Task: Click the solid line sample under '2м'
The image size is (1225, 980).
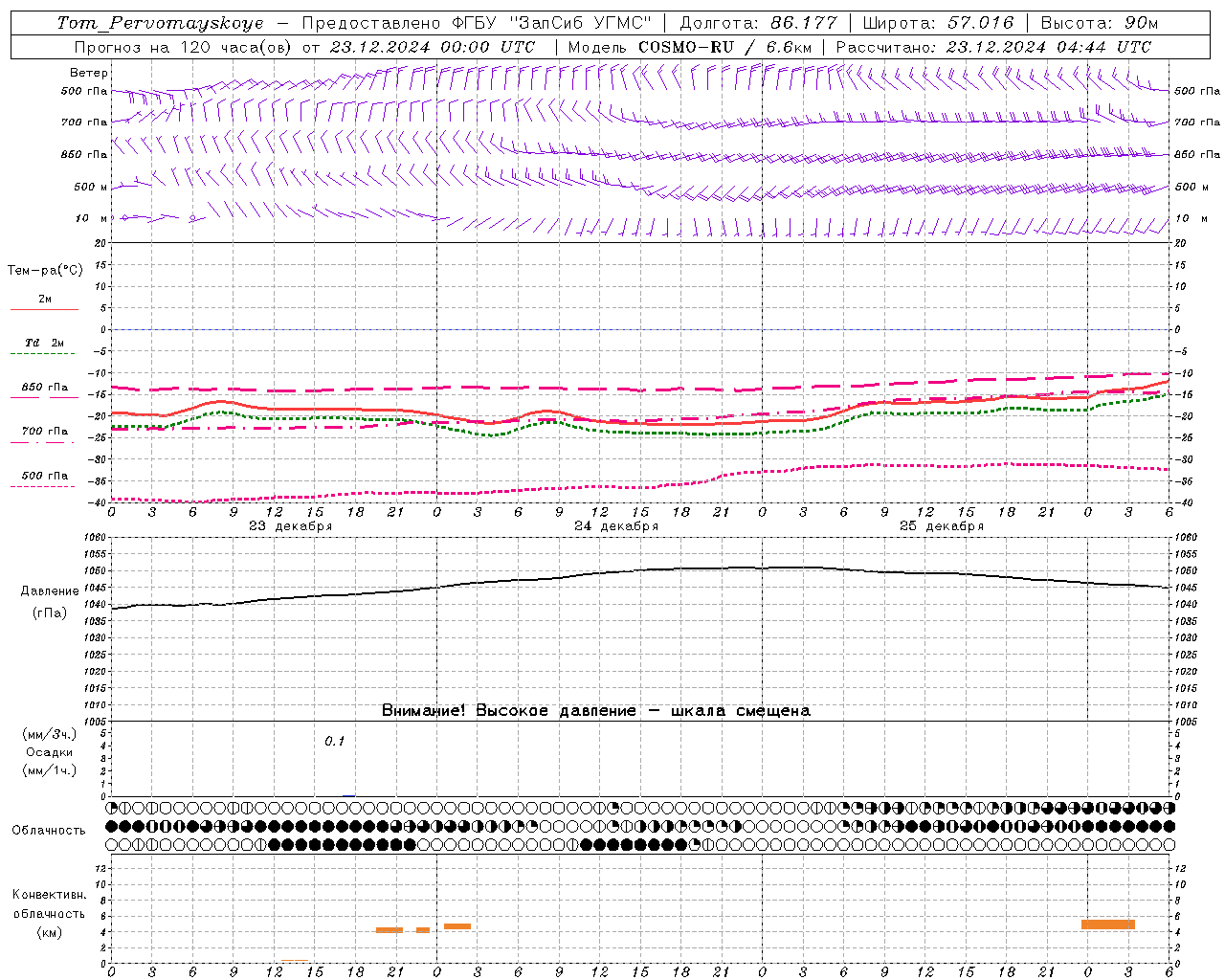Action: [x=44, y=309]
